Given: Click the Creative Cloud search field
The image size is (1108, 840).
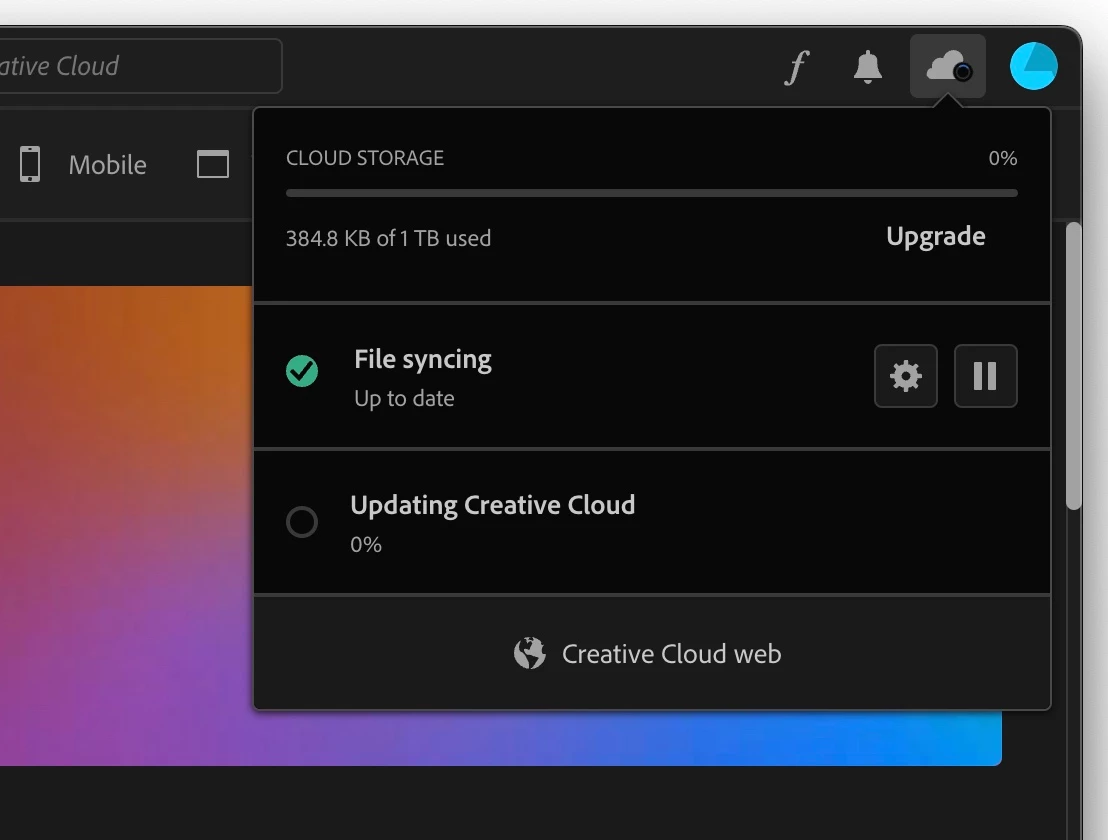Looking at the screenshot, I should click(x=139, y=66).
